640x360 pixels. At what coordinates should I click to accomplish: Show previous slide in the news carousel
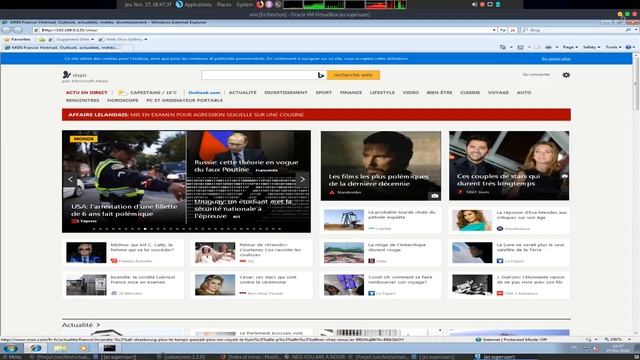(70, 179)
